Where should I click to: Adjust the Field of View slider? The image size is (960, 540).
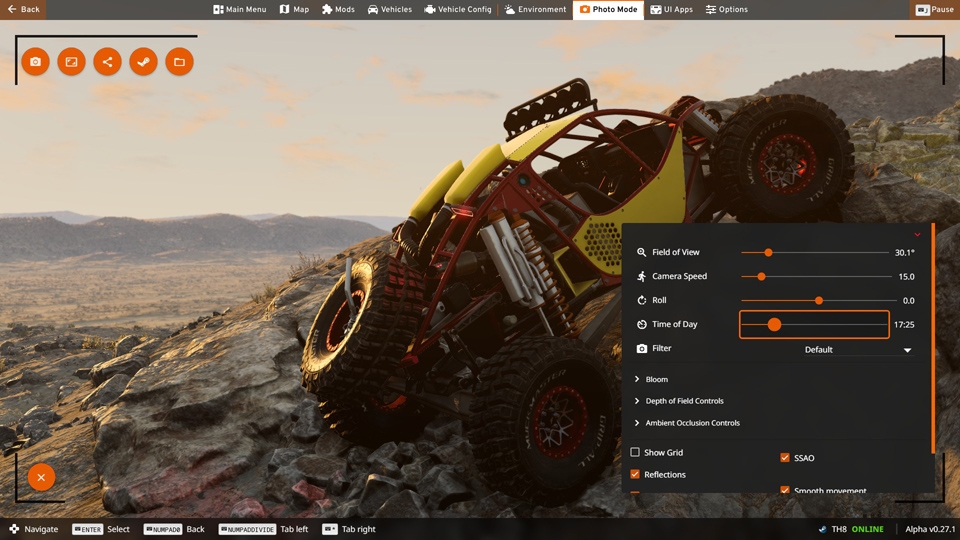point(815,252)
